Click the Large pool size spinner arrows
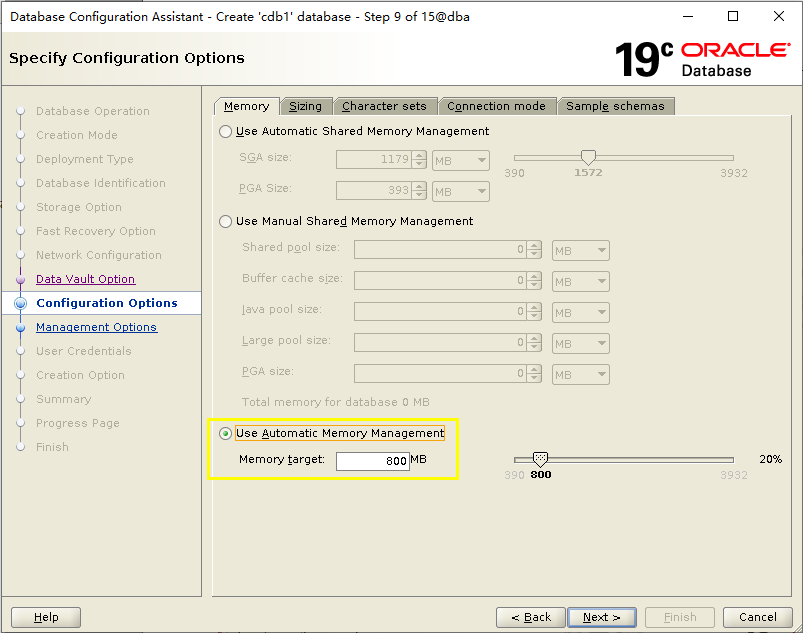 point(534,343)
